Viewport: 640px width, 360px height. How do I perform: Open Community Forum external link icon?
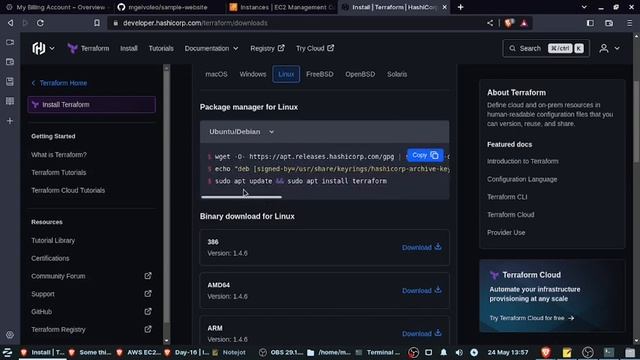point(148,276)
